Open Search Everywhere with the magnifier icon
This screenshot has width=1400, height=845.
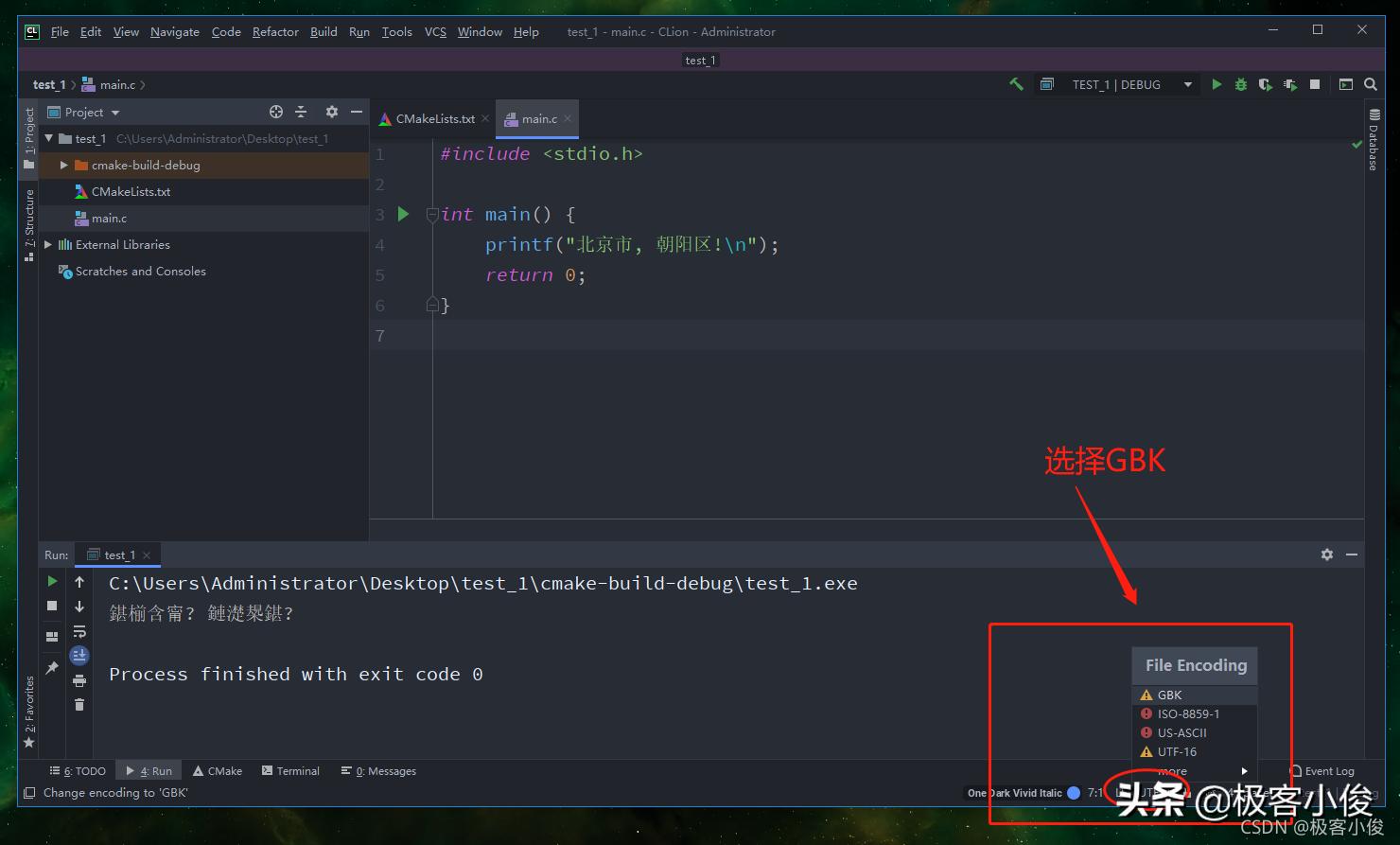tap(1371, 84)
